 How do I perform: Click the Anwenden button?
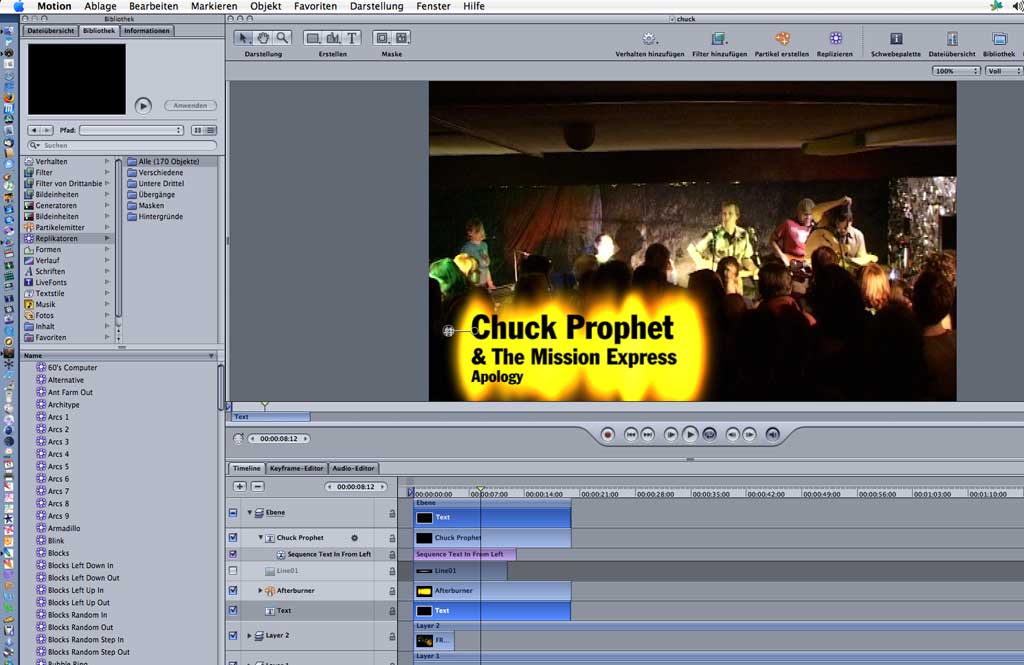point(190,105)
